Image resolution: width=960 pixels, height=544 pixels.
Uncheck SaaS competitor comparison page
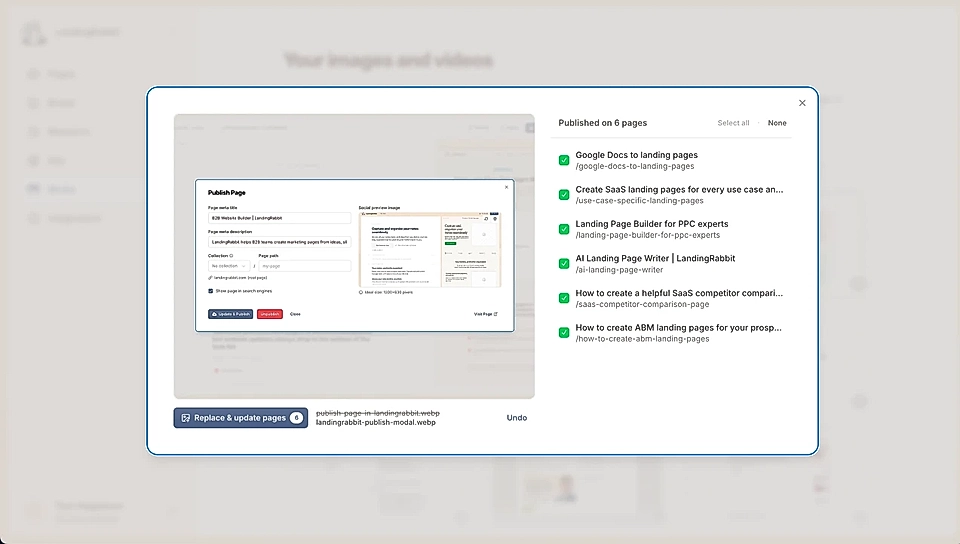coord(564,298)
